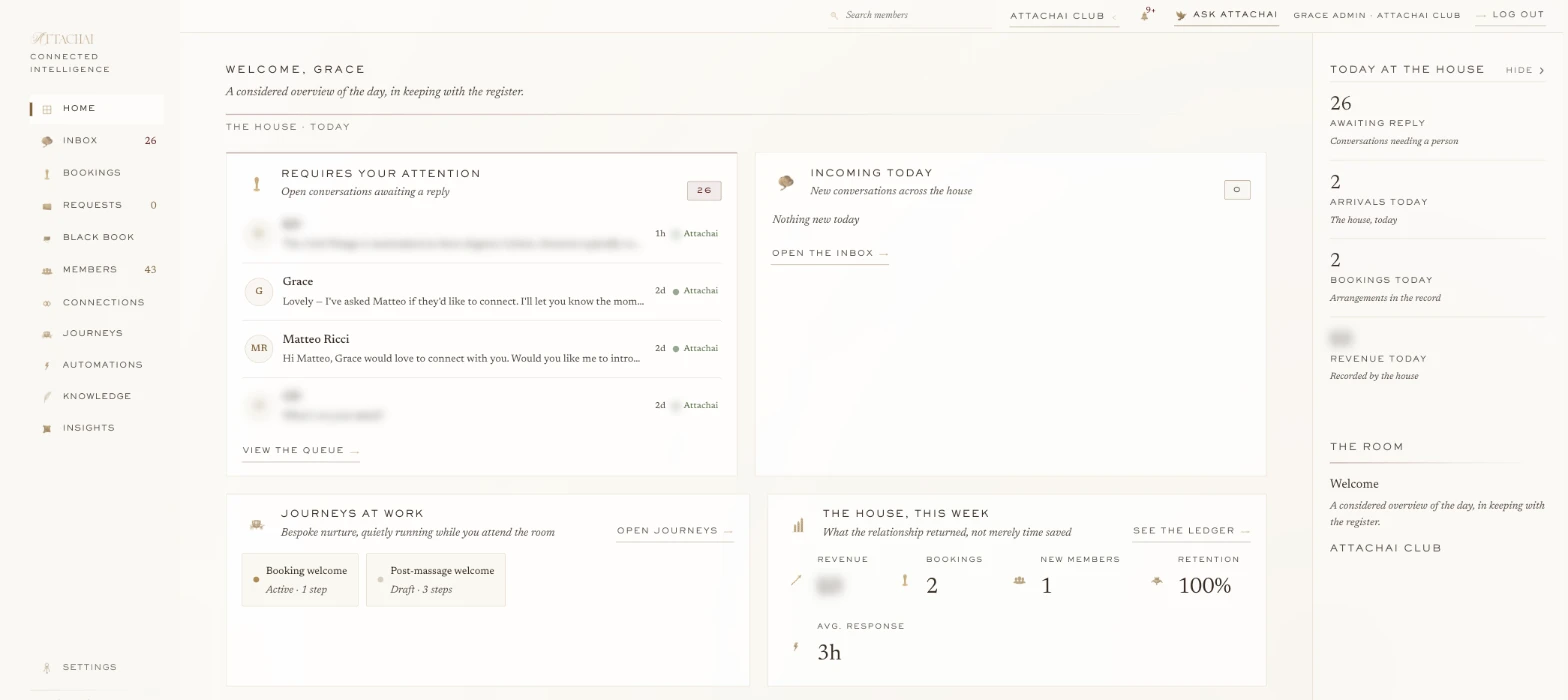1568x700 pixels.
Task: Click the 26 Awaiting Reply stat
Action: 1437,120
